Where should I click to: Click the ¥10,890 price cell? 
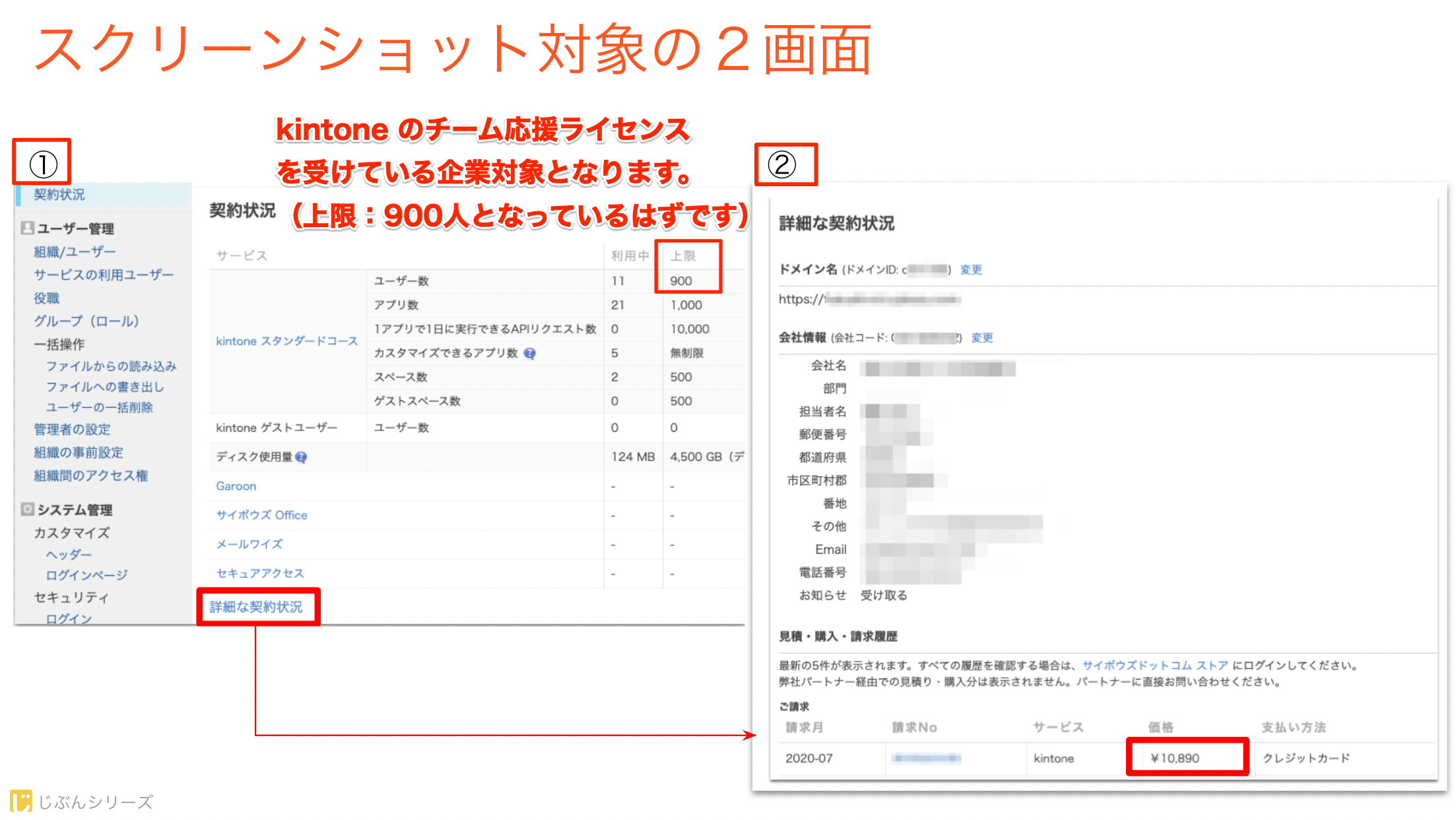[1175, 758]
